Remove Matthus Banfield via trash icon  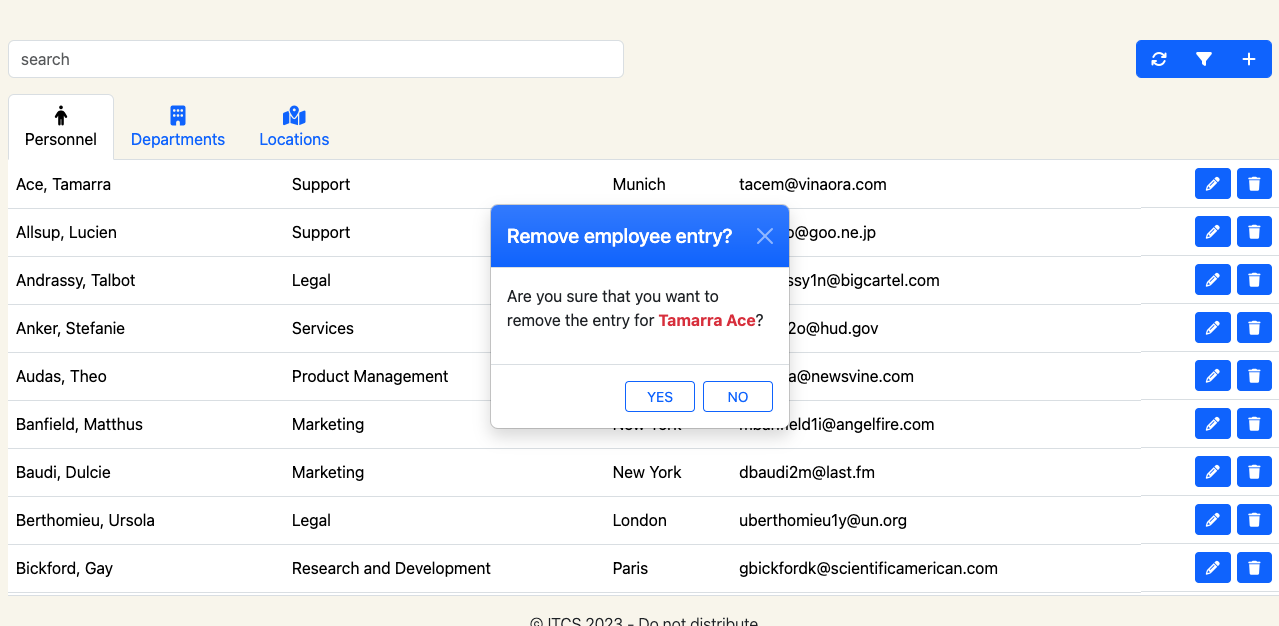pyautogui.click(x=1254, y=424)
